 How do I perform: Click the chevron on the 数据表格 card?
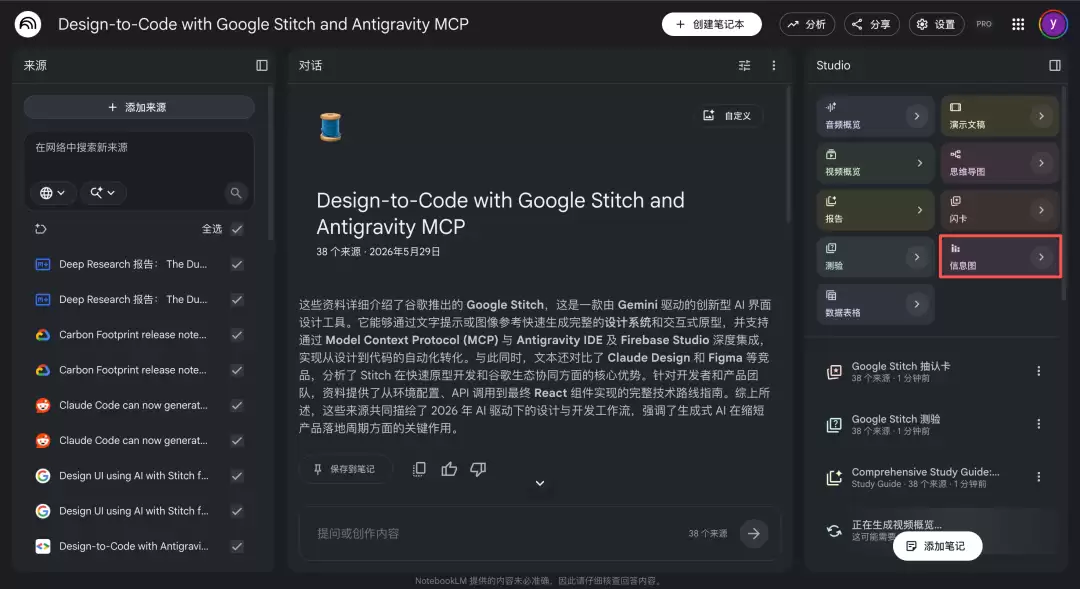pos(917,303)
